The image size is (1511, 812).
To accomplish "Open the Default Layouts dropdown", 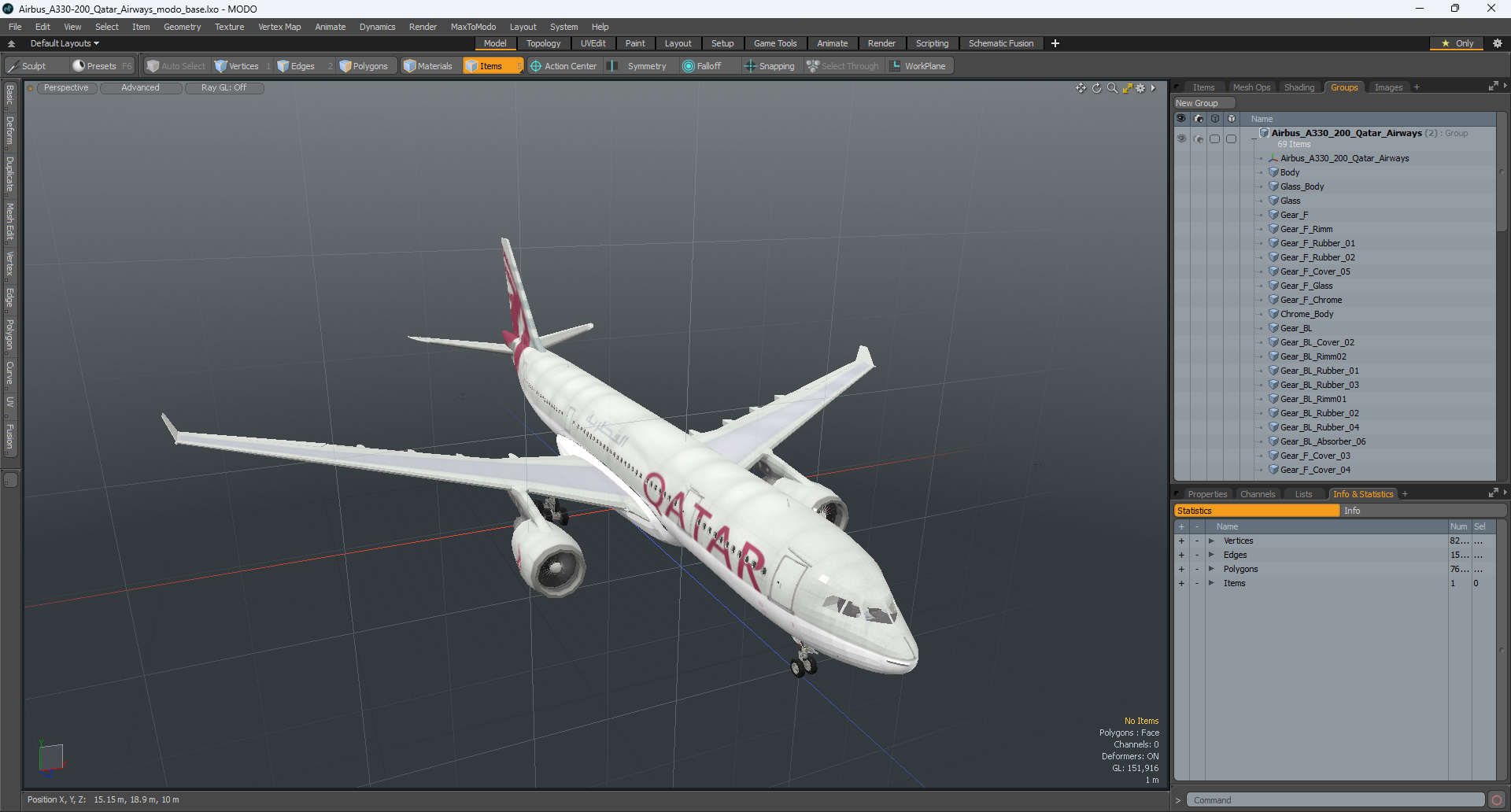I will (65, 43).
